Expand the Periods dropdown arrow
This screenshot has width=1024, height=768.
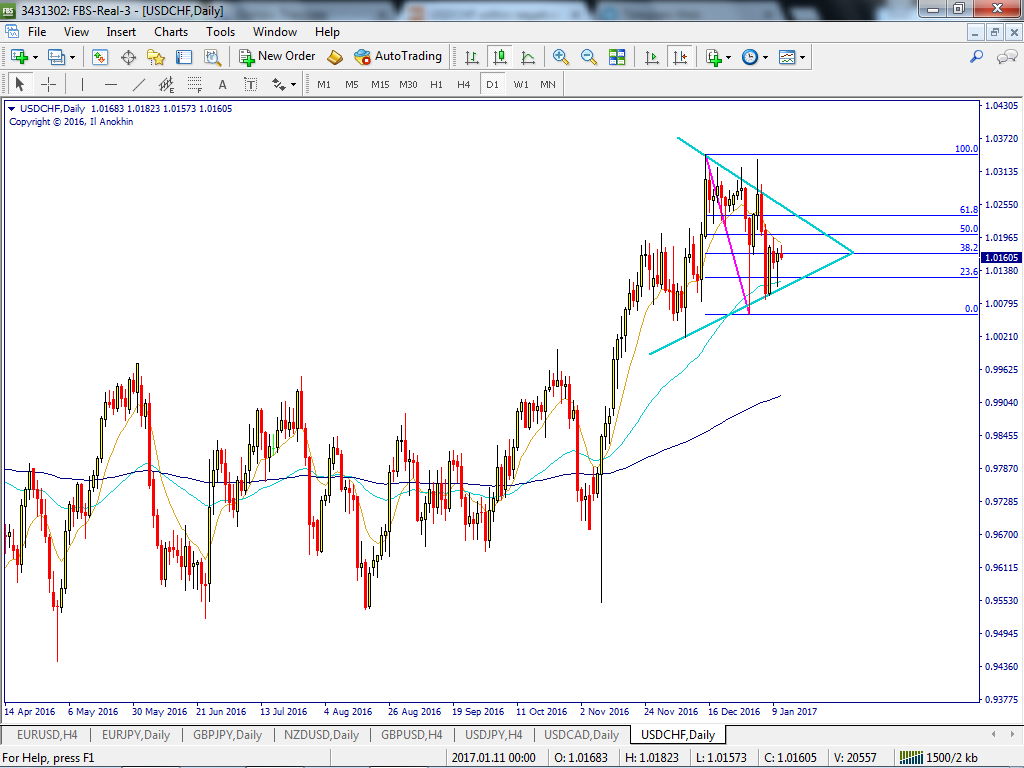point(765,57)
